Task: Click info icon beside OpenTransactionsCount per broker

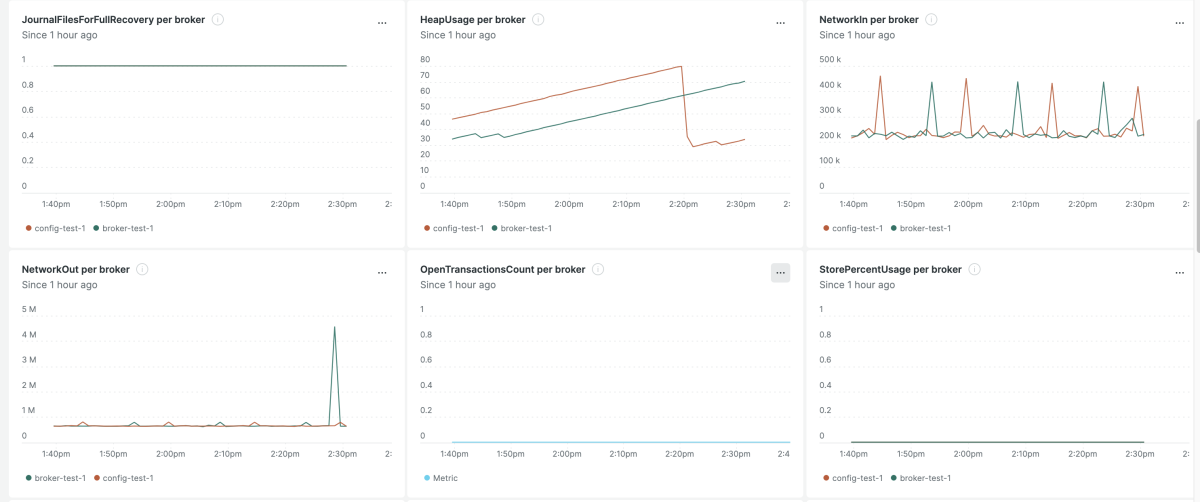Action: pyautogui.click(x=597, y=270)
